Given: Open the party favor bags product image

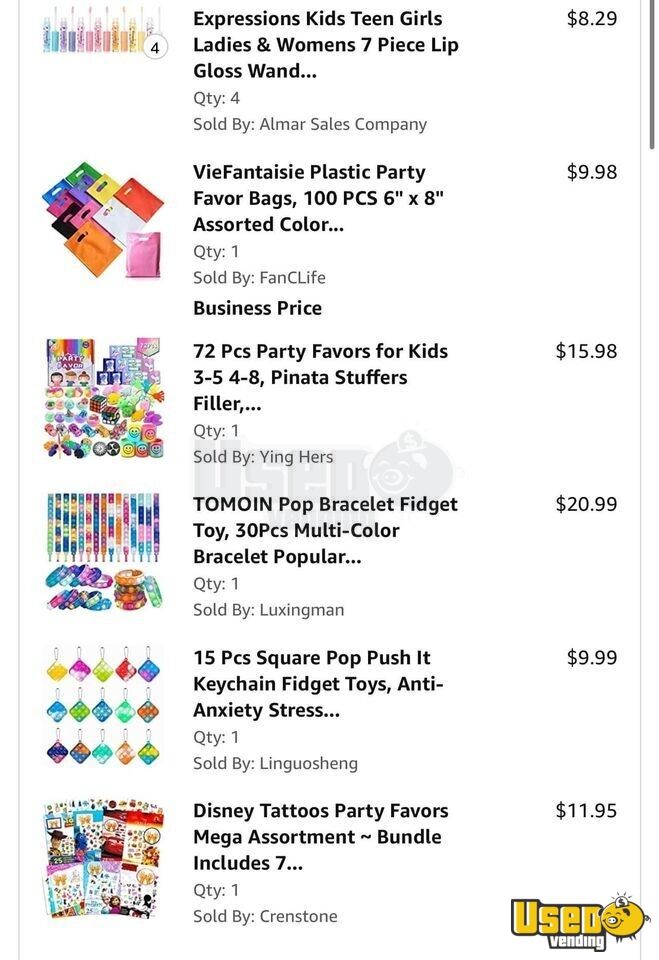Looking at the screenshot, I should (x=103, y=219).
